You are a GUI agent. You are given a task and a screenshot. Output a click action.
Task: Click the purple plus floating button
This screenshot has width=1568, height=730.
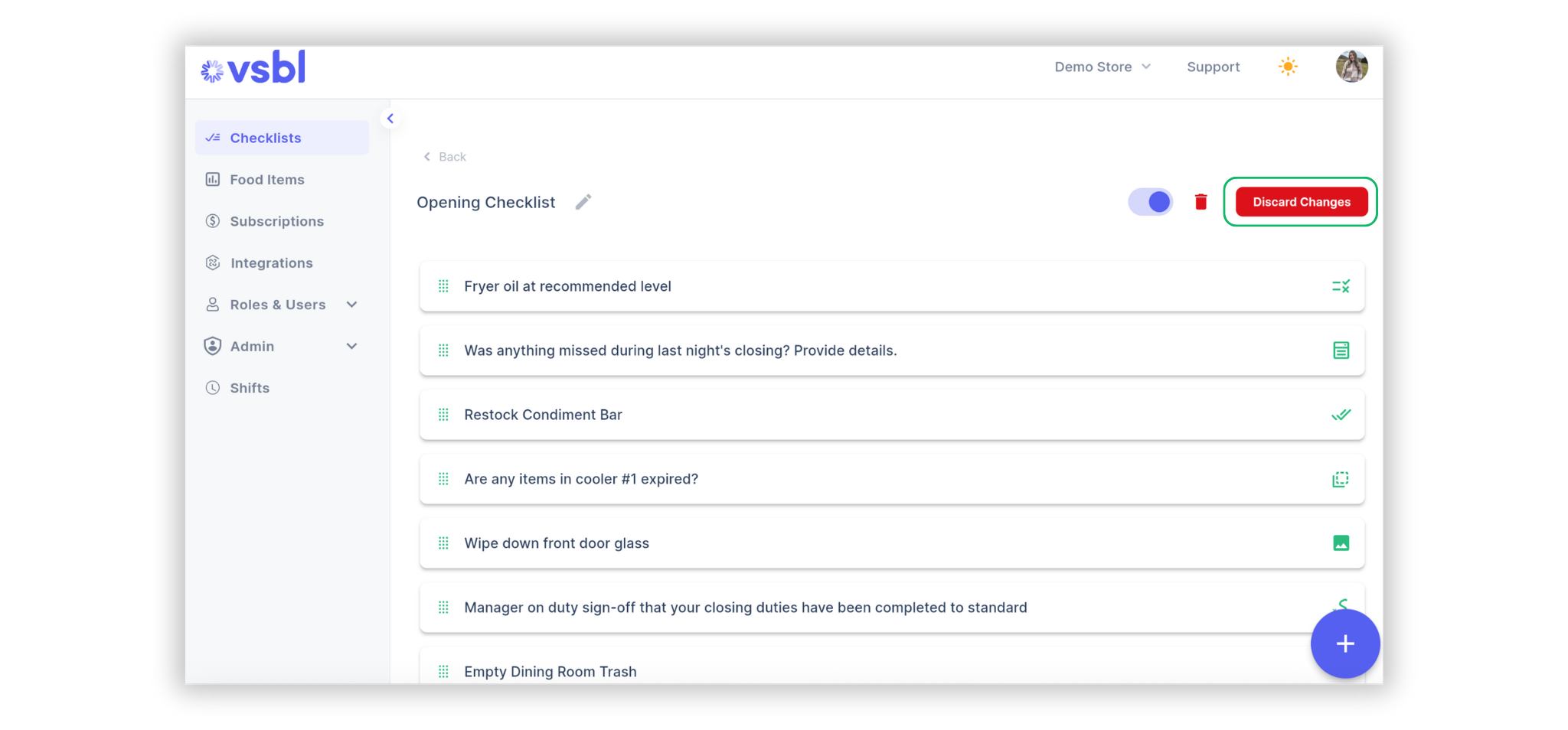tap(1345, 644)
